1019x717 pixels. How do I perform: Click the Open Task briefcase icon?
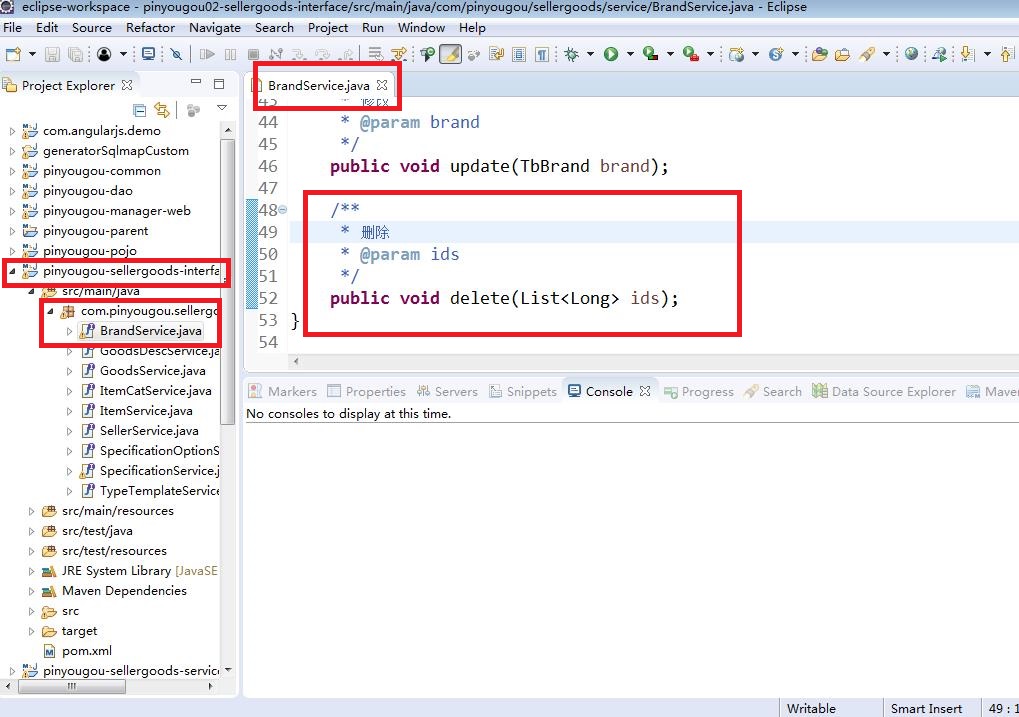(842, 55)
